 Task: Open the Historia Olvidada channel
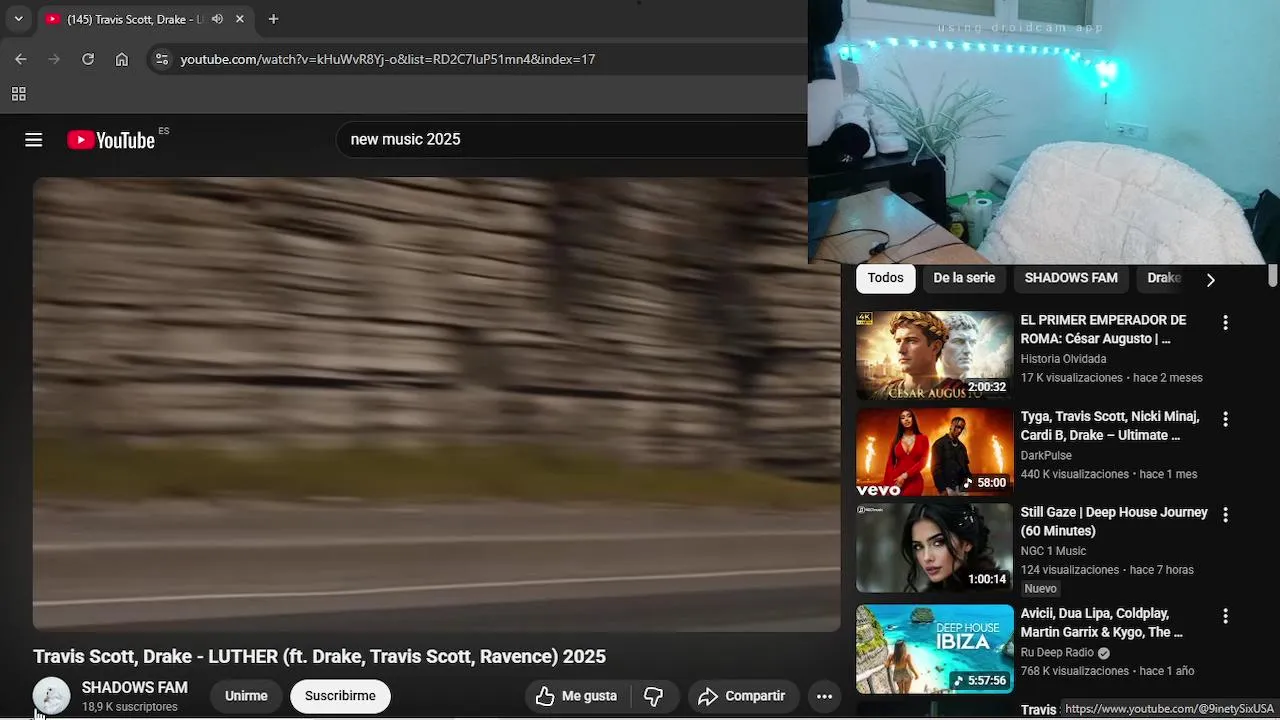(1063, 359)
